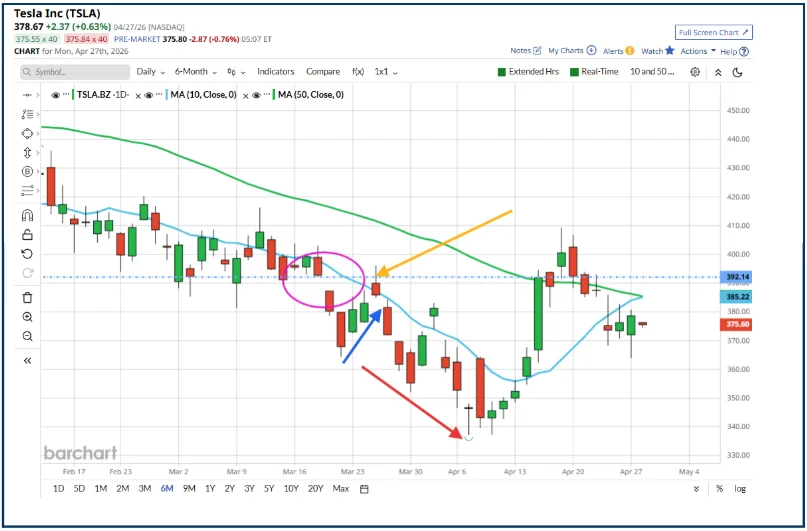Screen dimensions: 807x531
Task: Zoom out with the magnifier minus
Action: [x=28, y=337]
